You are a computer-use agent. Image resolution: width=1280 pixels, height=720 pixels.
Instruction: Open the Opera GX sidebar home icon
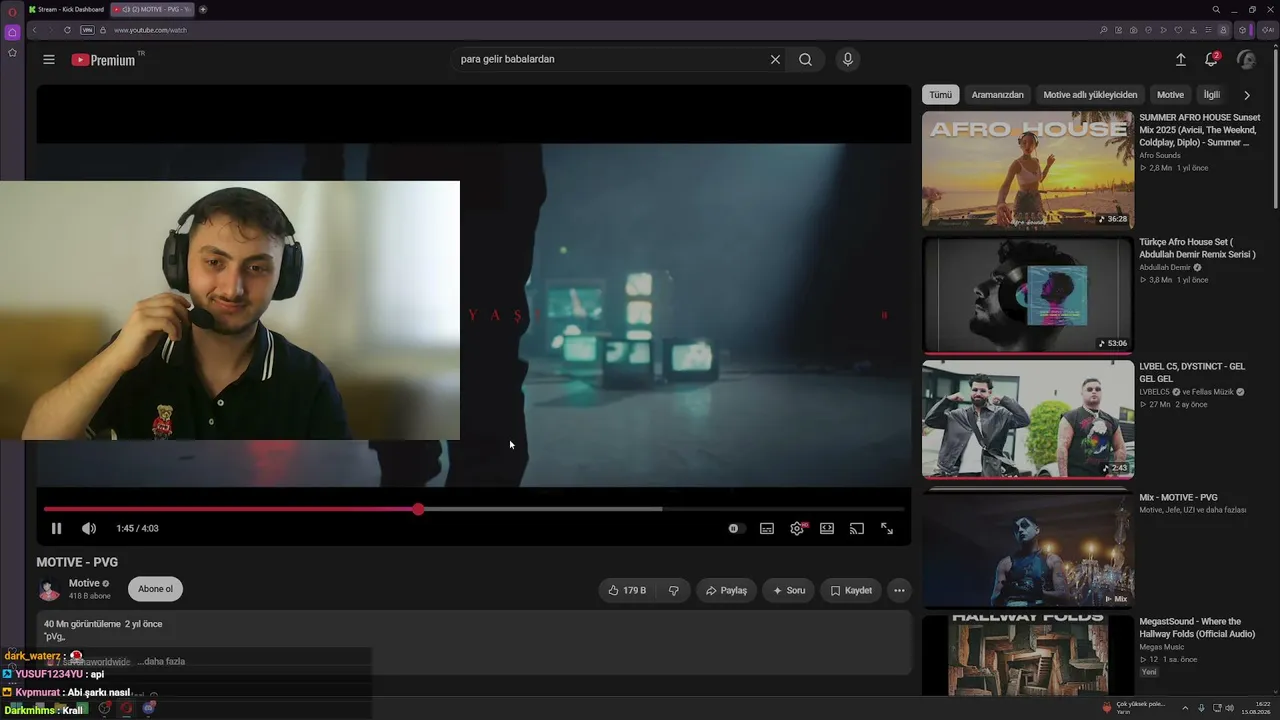pyautogui.click(x=12, y=32)
